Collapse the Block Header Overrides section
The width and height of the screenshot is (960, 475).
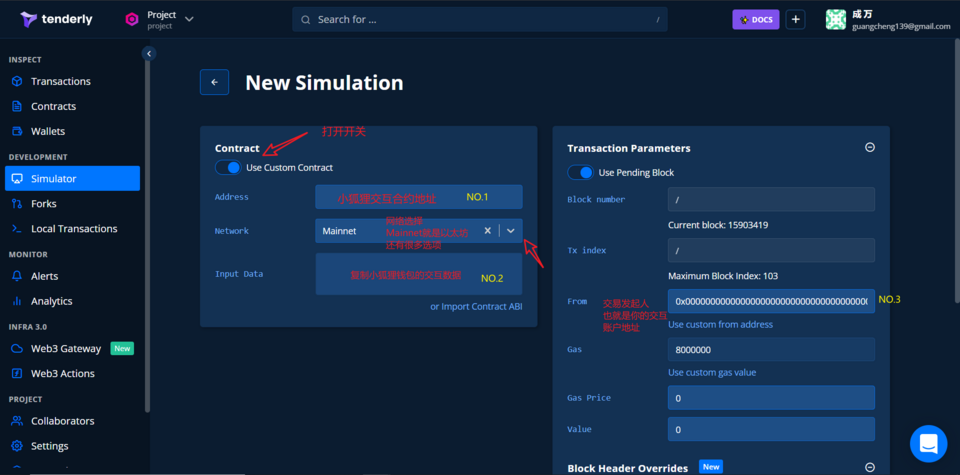pos(869,467)
